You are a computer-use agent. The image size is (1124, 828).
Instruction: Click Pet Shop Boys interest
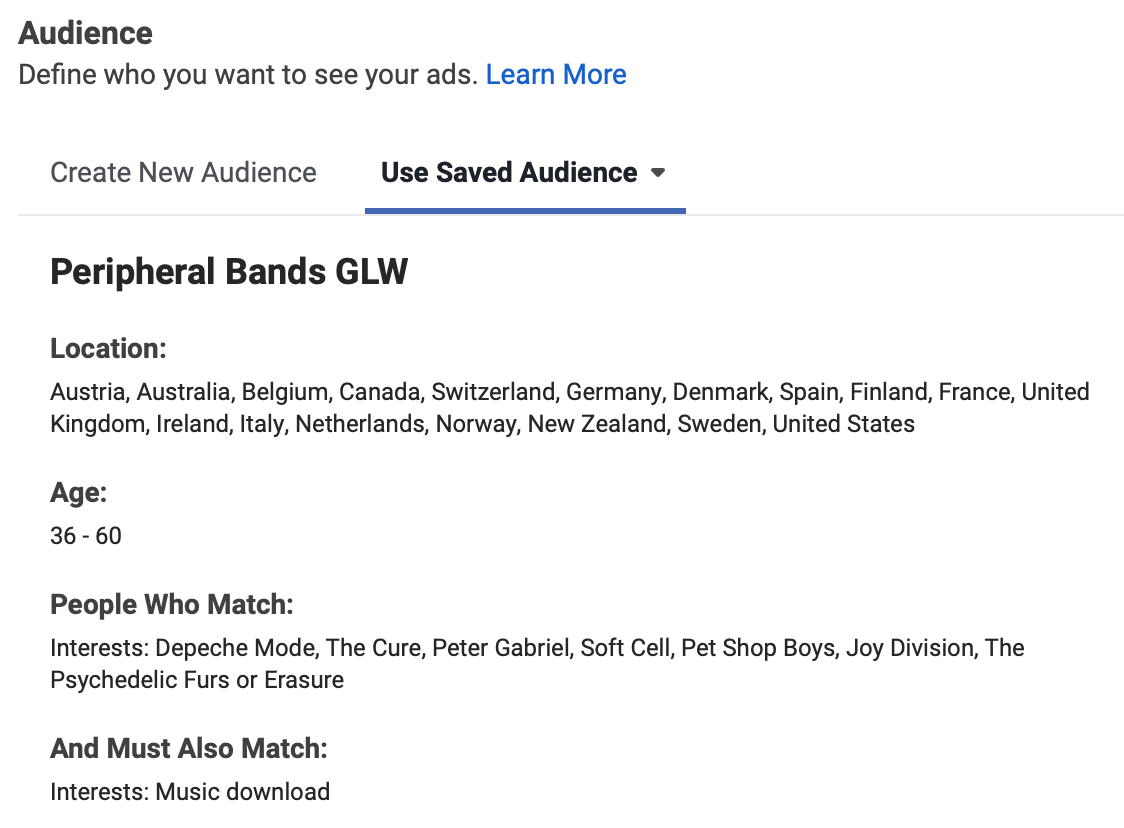[758, 649]
